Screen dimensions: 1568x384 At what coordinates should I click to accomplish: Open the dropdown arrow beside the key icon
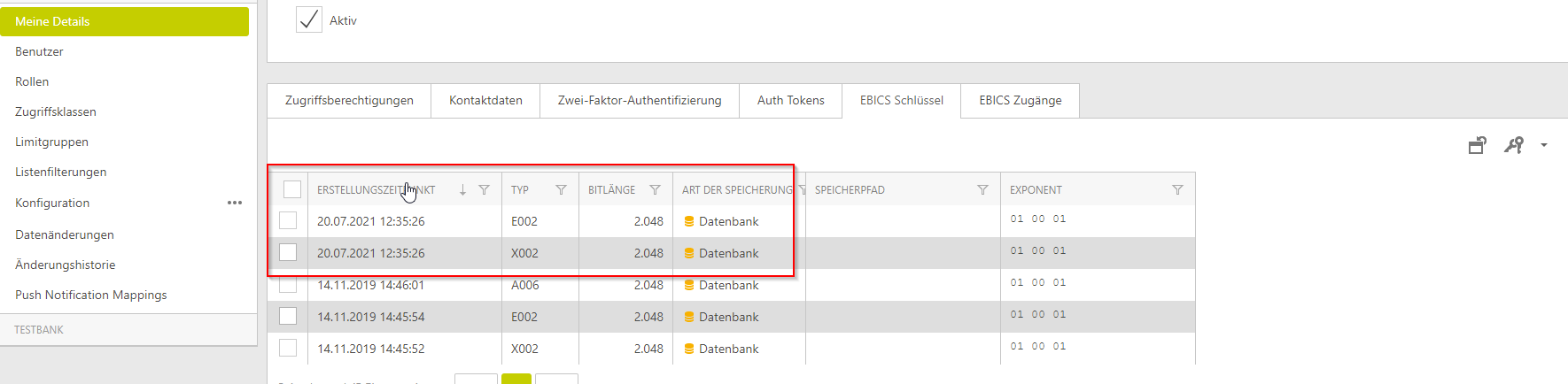(1544, 145)
